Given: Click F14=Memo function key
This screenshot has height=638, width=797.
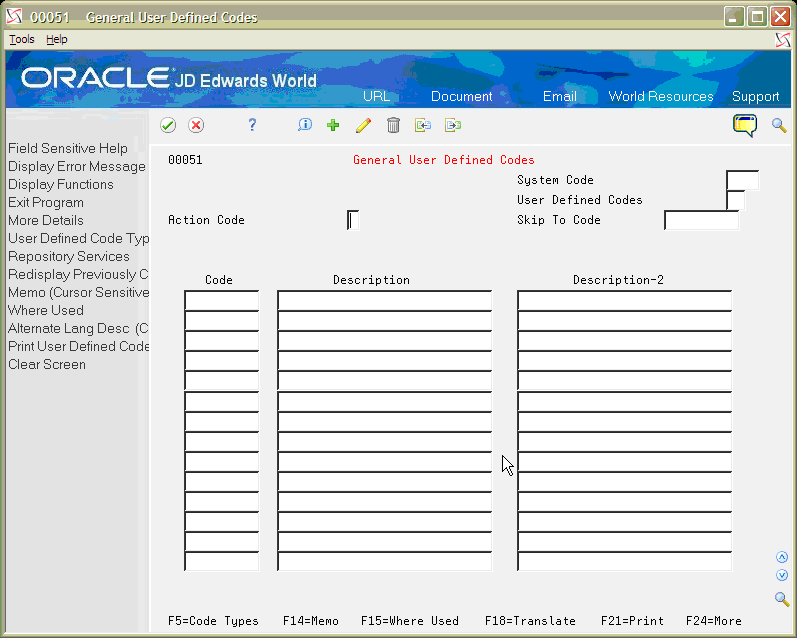Looking at the screenshot, I should pyautogui.click(x=311, y=621).
